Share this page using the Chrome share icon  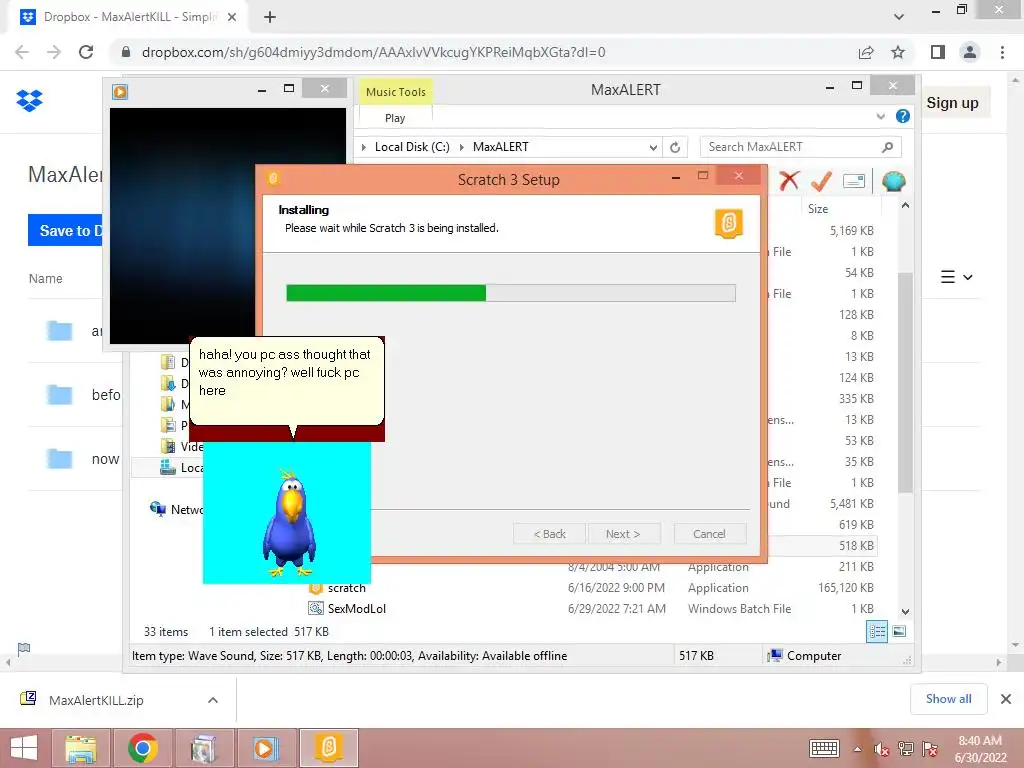coord(866,52)
